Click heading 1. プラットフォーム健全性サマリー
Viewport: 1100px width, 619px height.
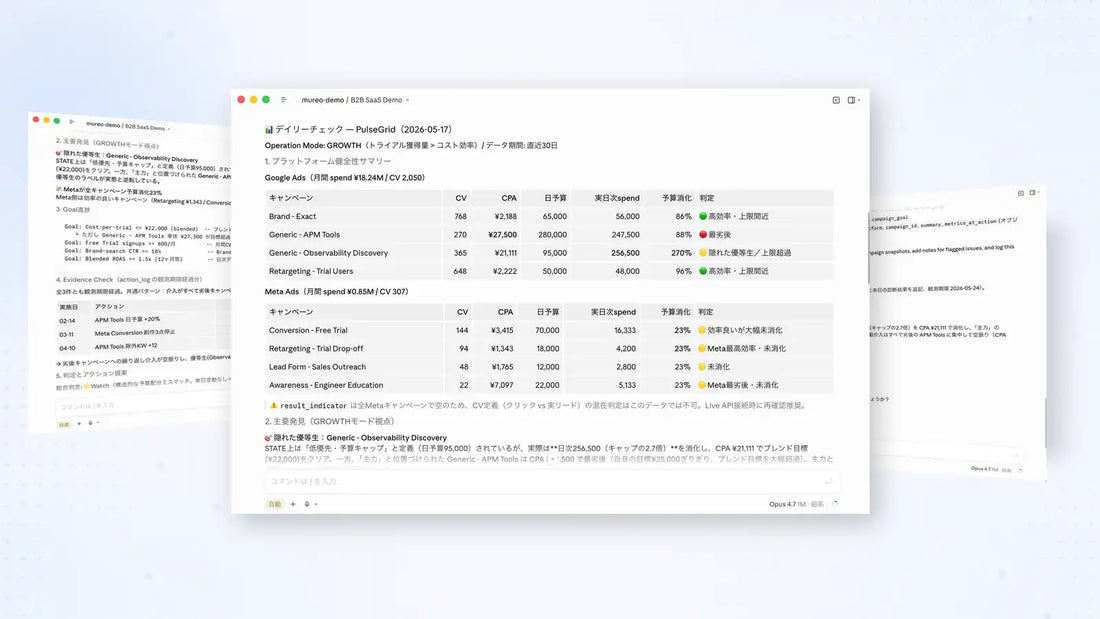328,161
